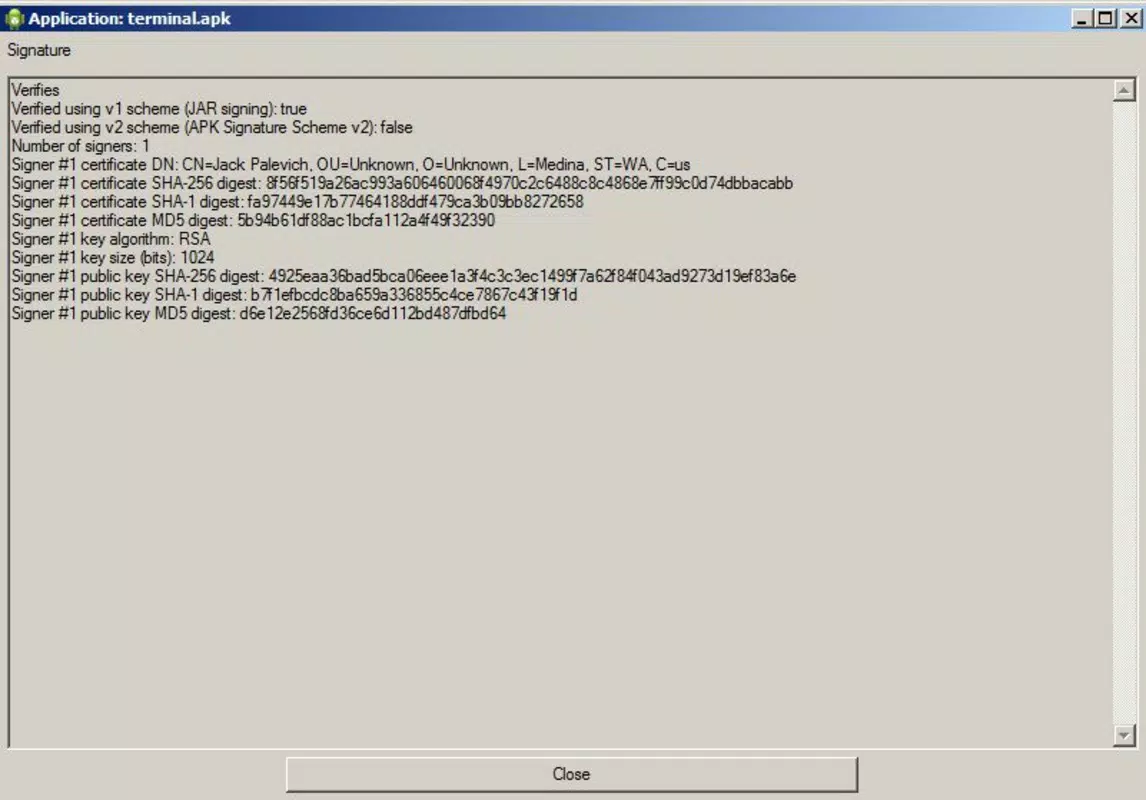
Task: Click certificate MD5 digest line
Action: (253, 220)
